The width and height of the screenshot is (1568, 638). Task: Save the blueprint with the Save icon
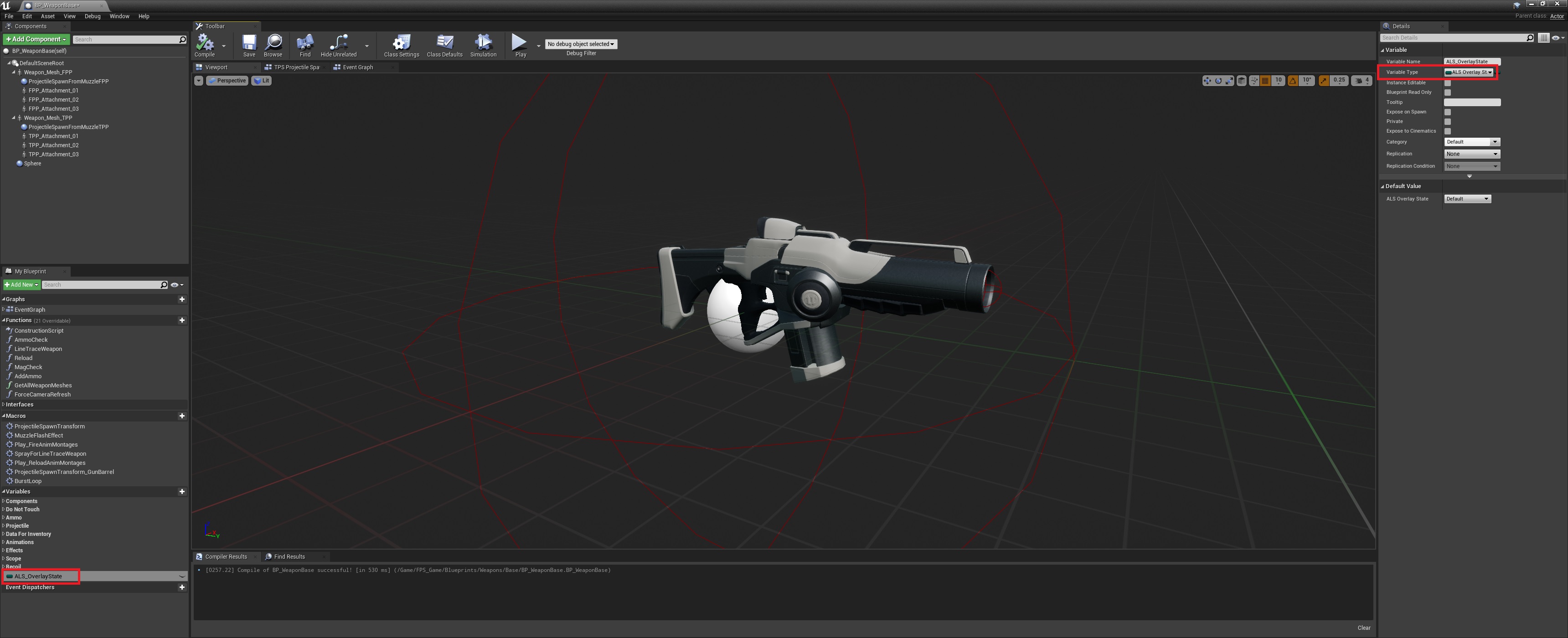coord(249,45)
